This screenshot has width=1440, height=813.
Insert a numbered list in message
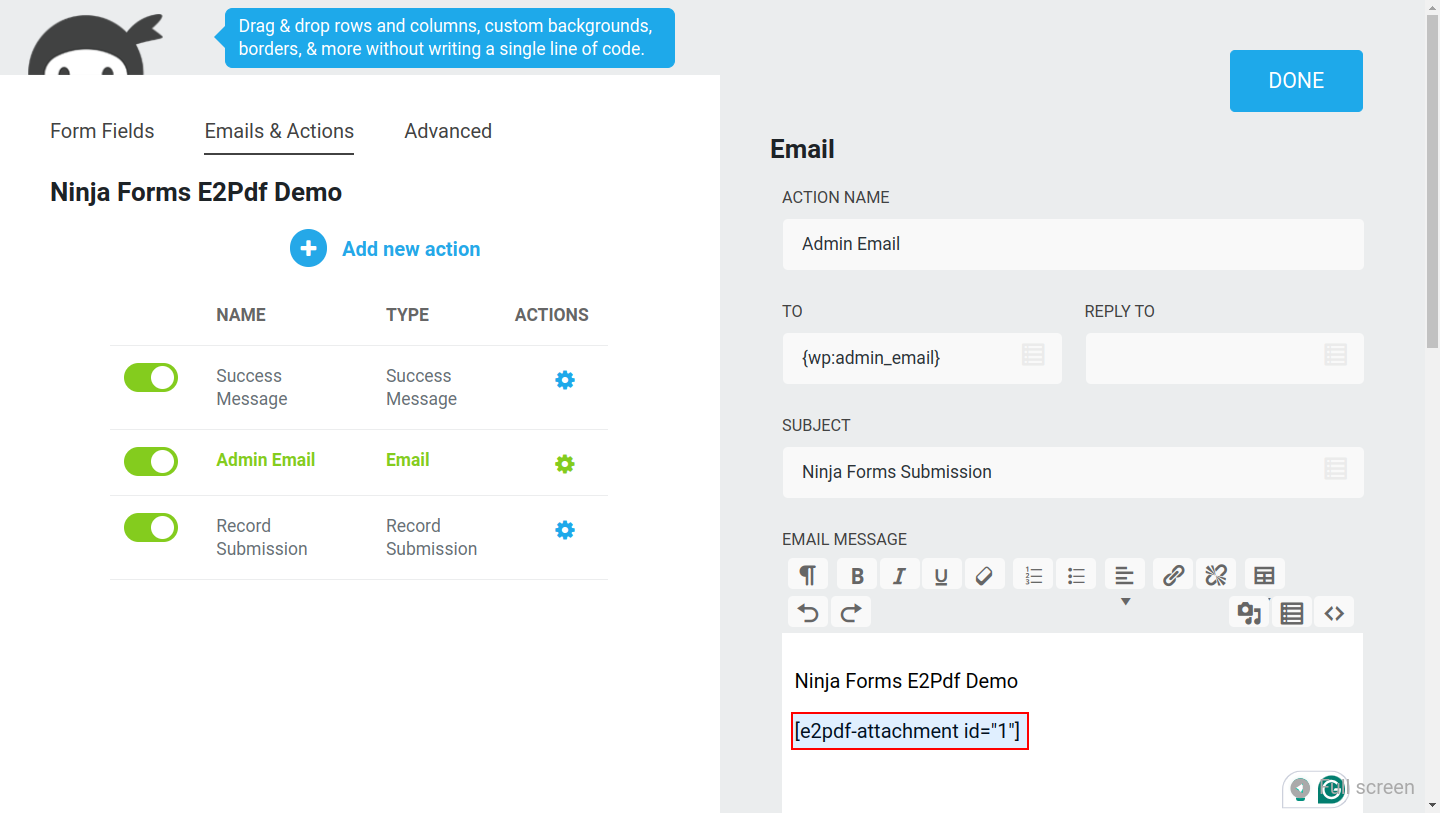point(1033,575)
